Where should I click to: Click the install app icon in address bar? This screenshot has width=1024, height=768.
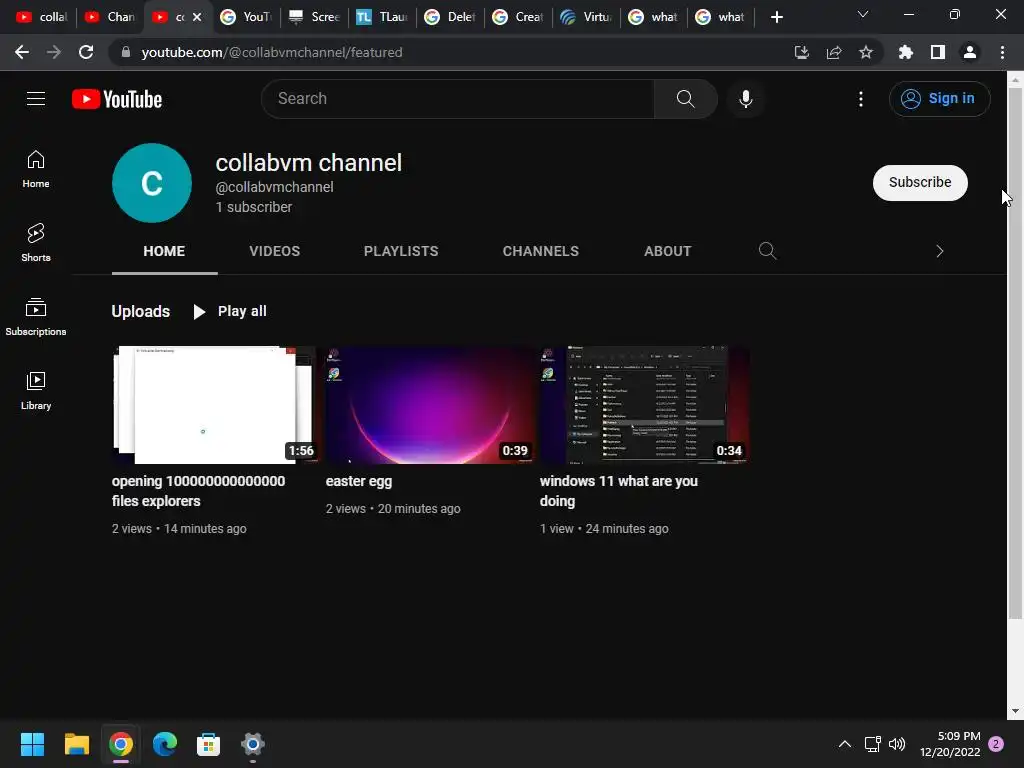[x=801, y=52]
